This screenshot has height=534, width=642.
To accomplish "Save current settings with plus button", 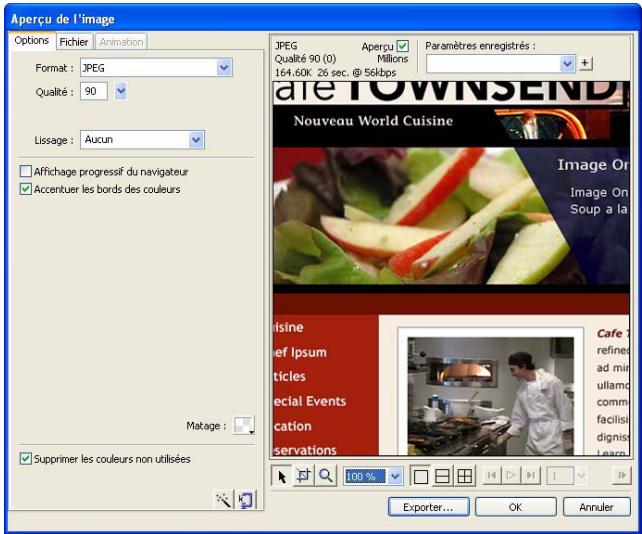I will (585, 63).
